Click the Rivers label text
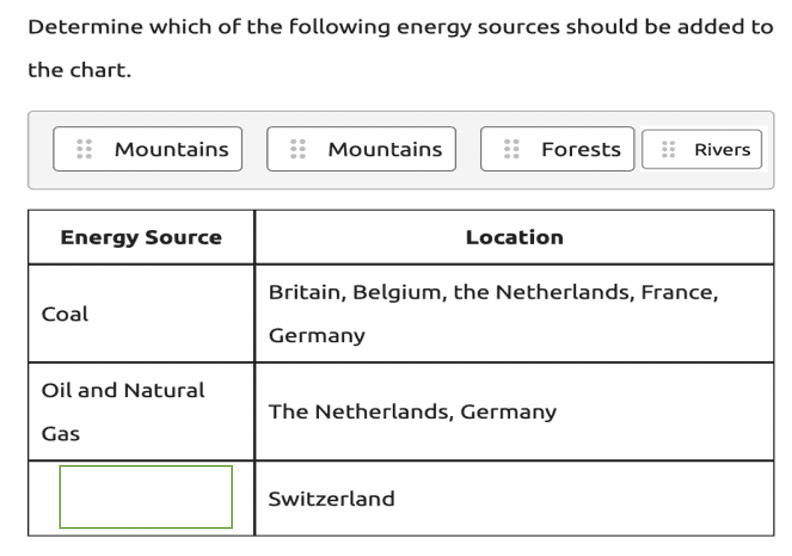The image size is (792, 556). point(722,149)
